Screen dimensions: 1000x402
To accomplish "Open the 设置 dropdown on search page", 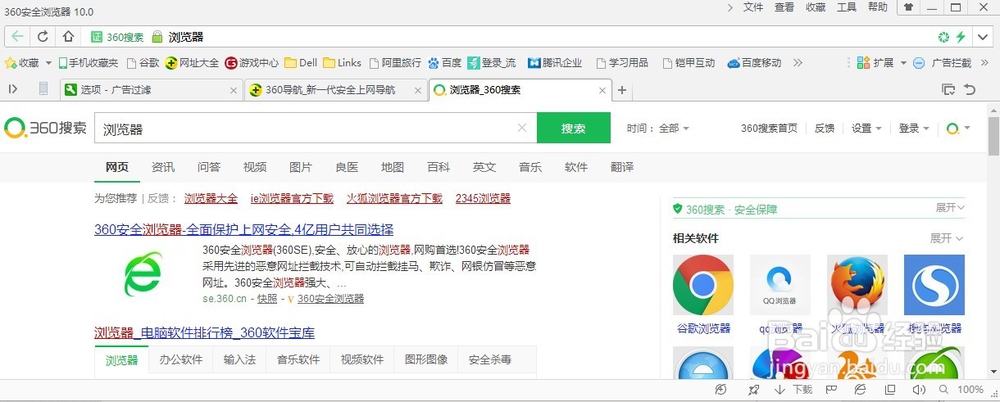I will point(866,128).
